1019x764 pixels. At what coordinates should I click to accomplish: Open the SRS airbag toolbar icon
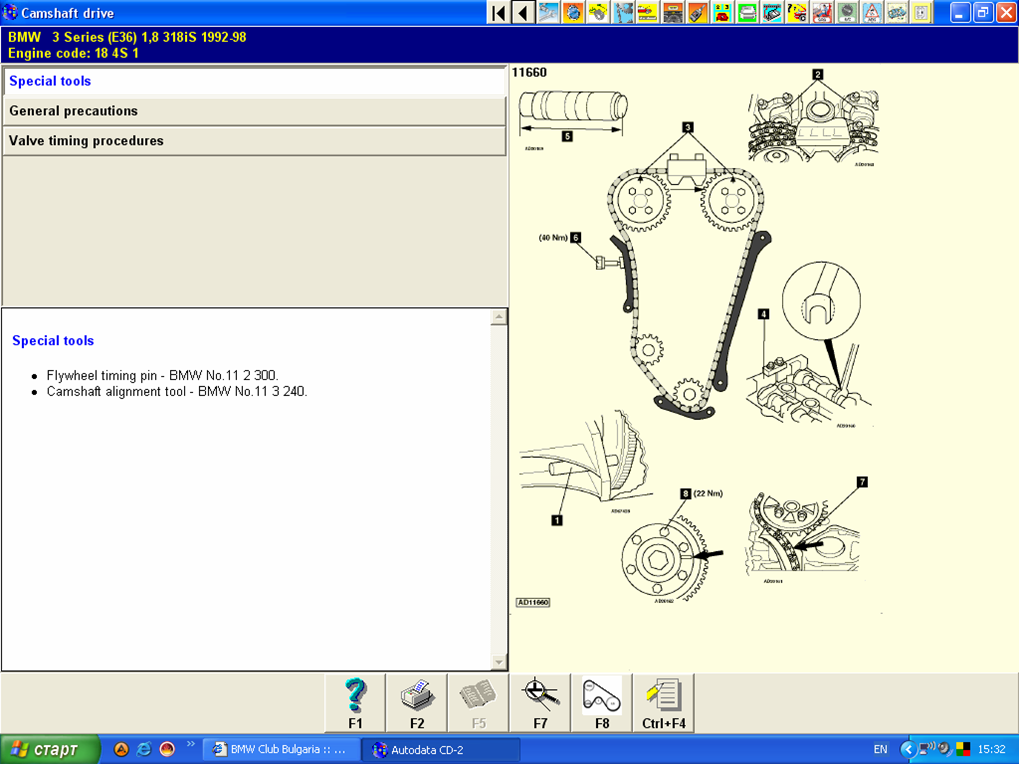tap(822, 12)
